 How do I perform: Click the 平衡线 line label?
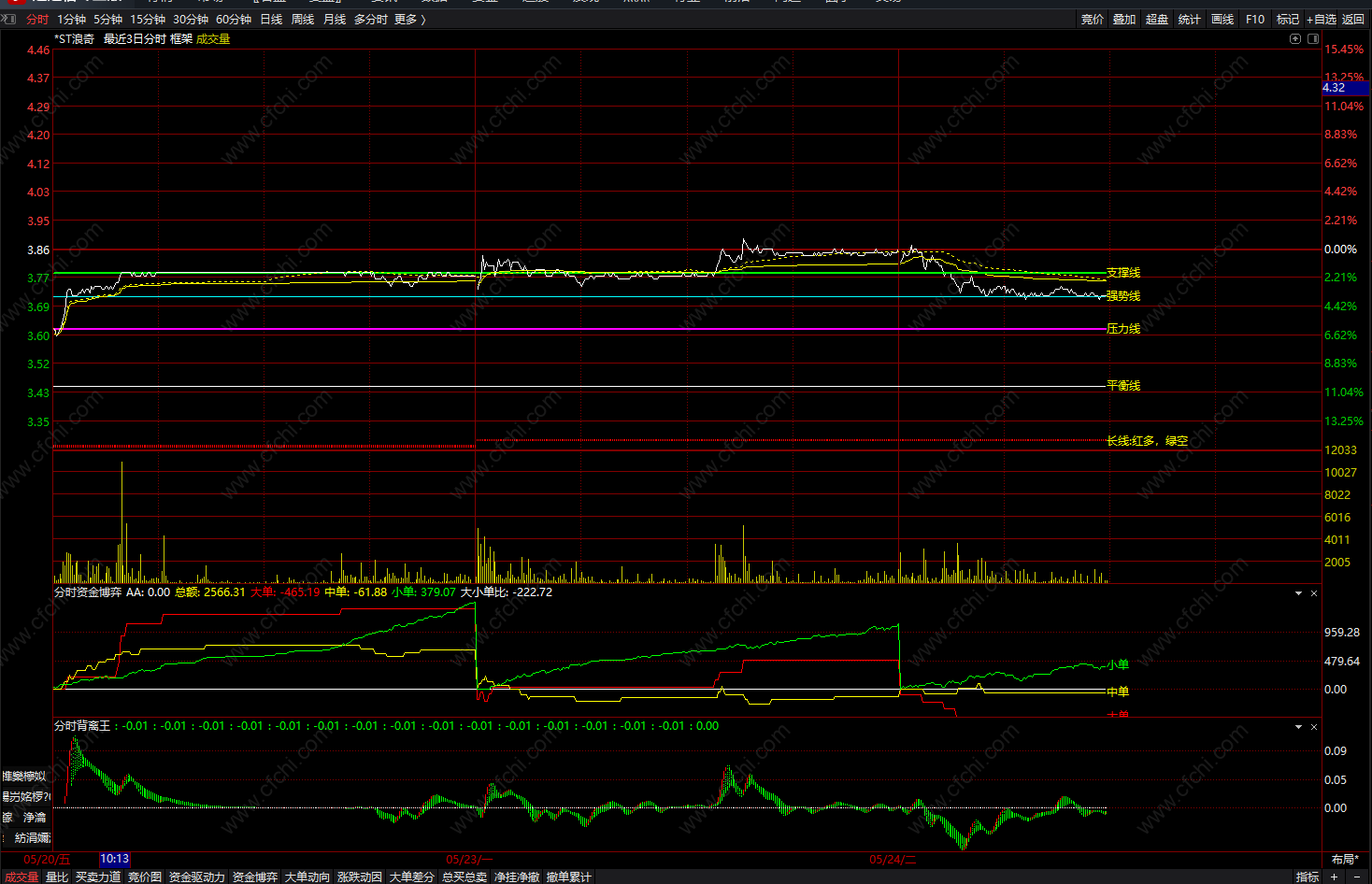pyautogui.click(x=1123, y=386)
